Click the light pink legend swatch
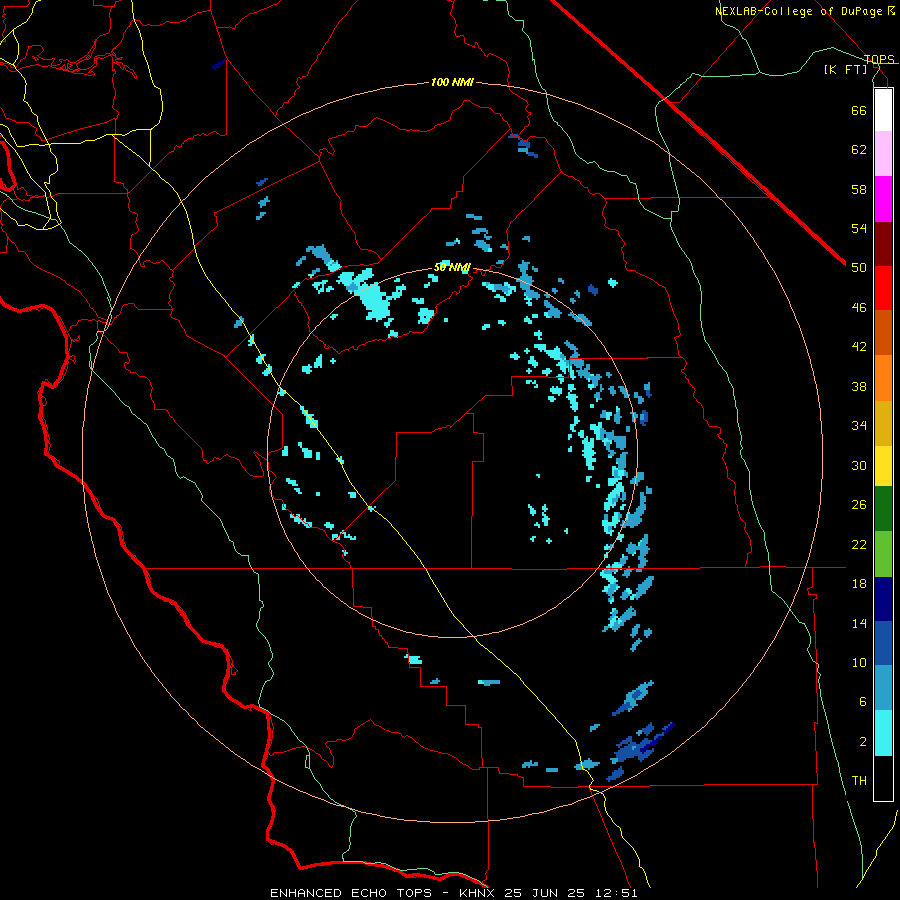 883,153
